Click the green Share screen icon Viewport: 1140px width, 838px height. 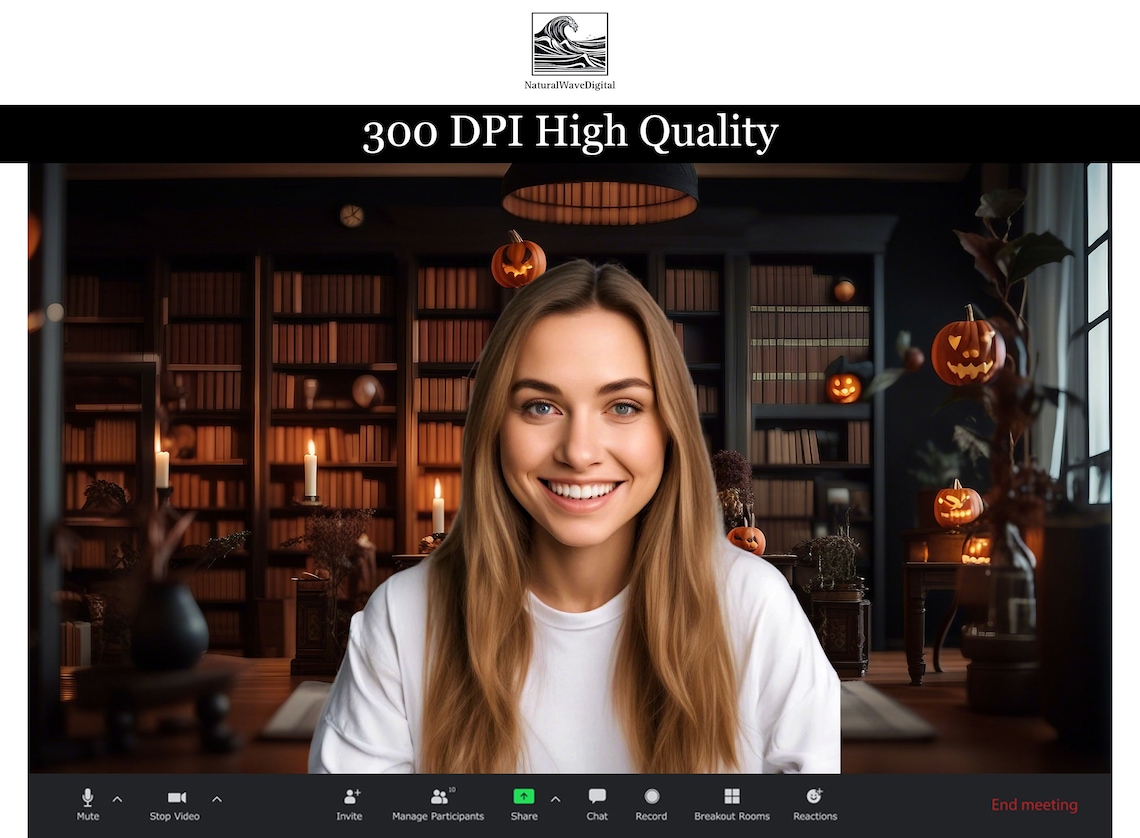523,797
